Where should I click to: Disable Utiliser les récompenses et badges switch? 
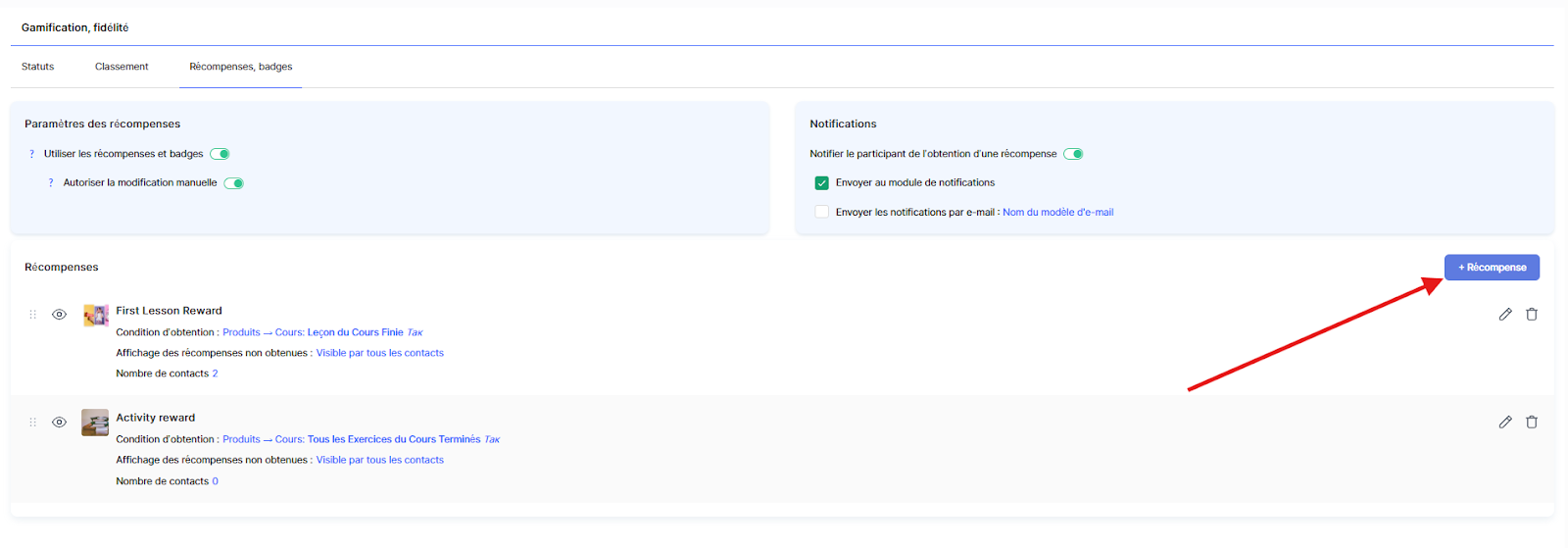pos(220,154)
